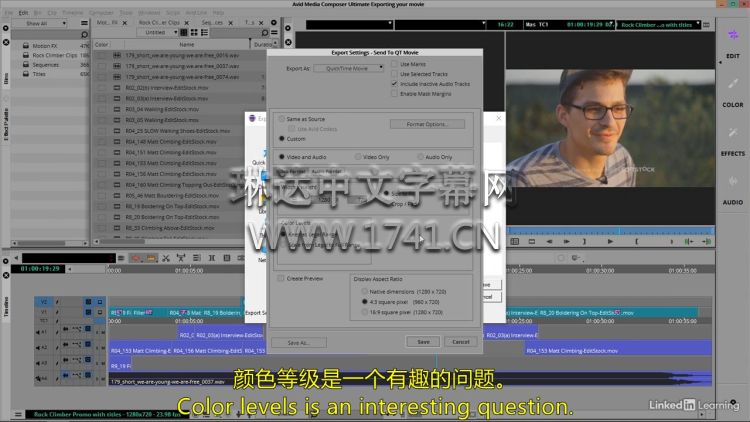Check Enable Mask Margins option
Viewport: 750px width, 422px height.
pyautogui.click(x=395, y=94)
